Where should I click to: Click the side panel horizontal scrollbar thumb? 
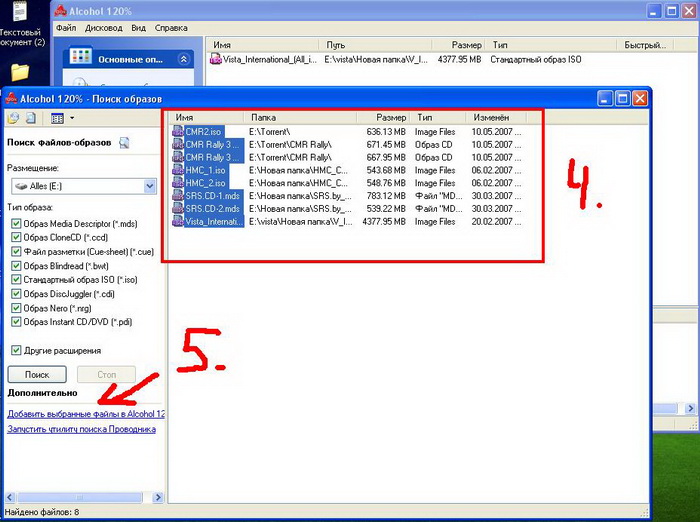click(79, 497)
